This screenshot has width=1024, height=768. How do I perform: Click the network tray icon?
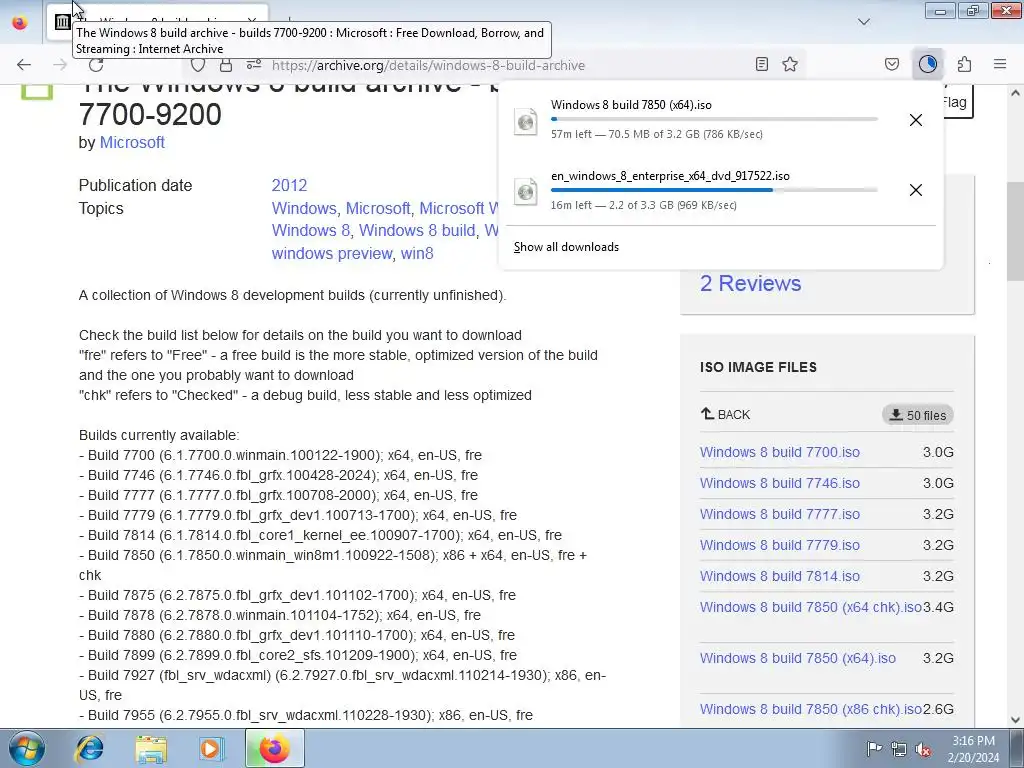pos(899,749)
